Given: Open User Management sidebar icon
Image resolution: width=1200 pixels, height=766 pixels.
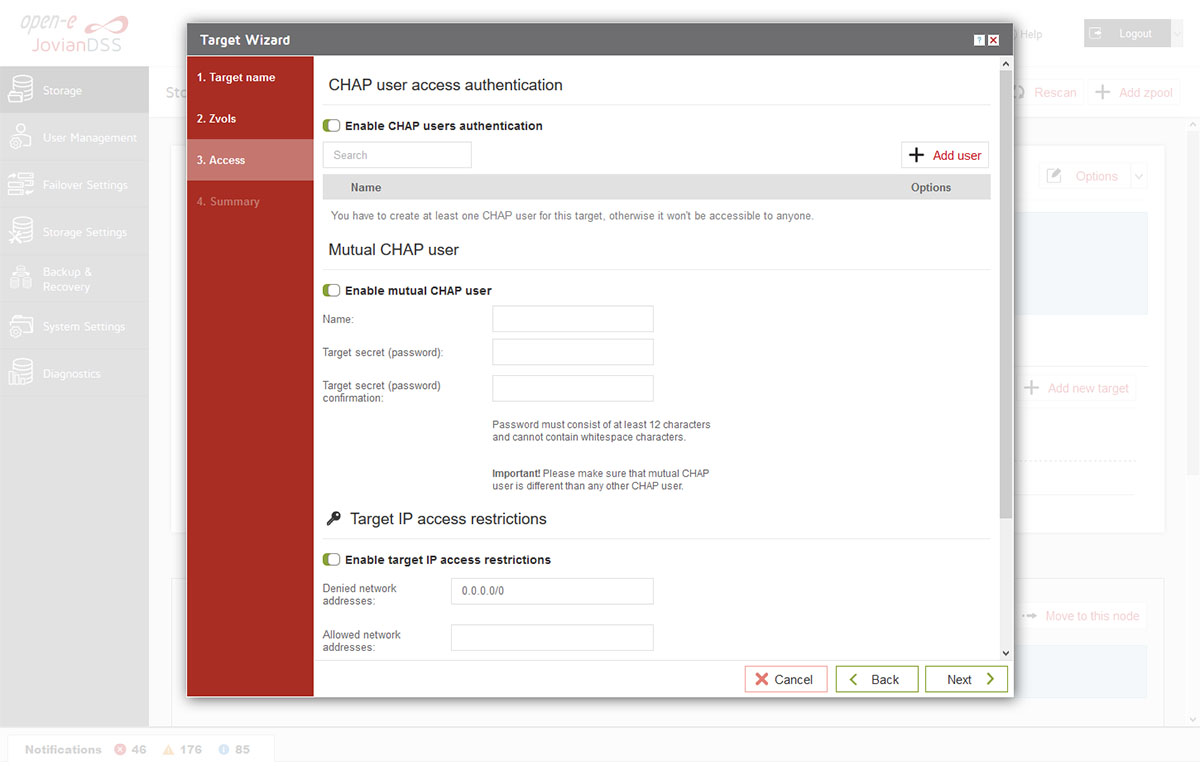Looking at the screenshot, I should pos(20,137).
